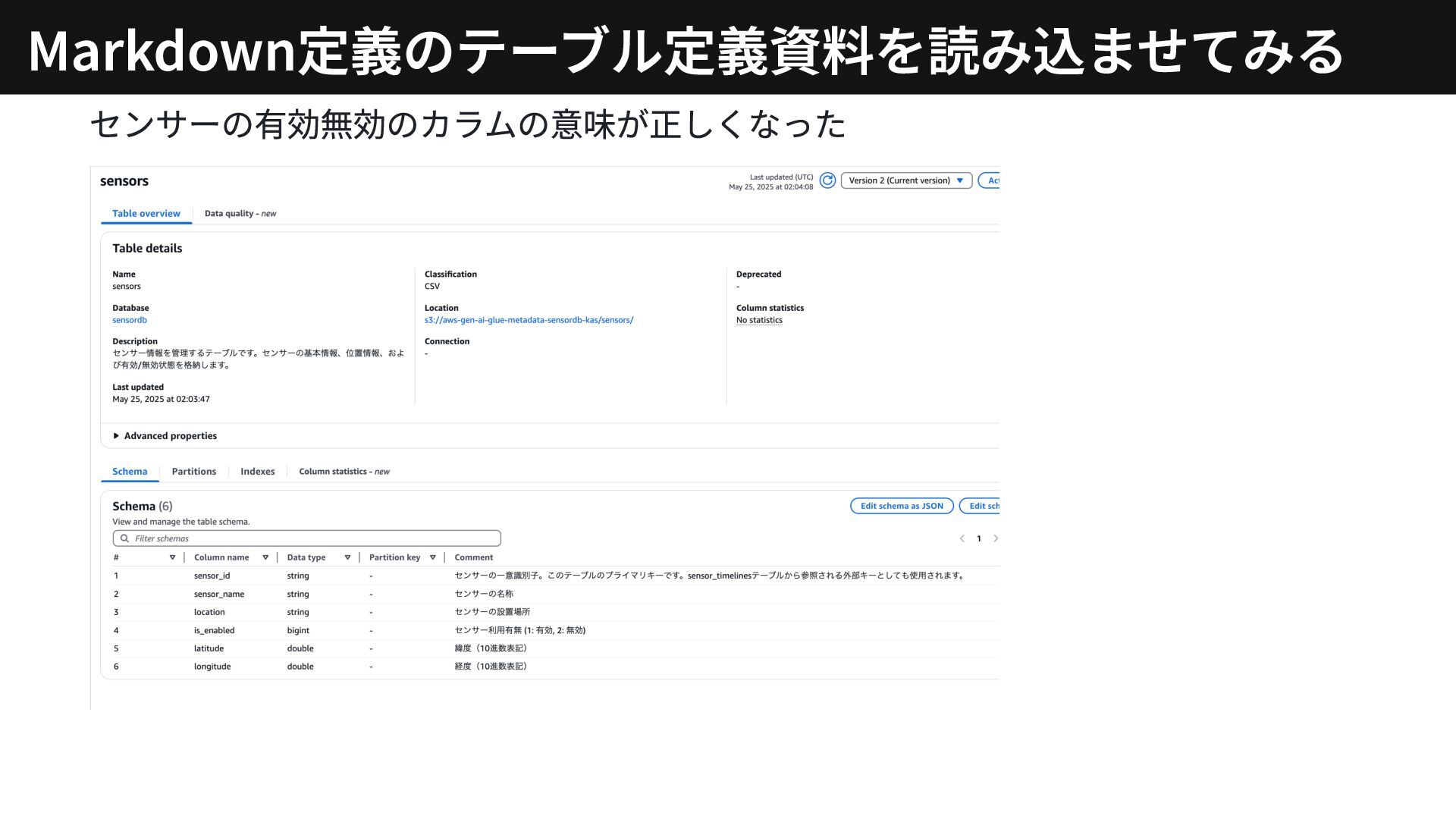Image resolution: width=1456 pixels, height=819 pixels.
Task: Click the sort arrow beside Partition key
Action: coord(433,557)
